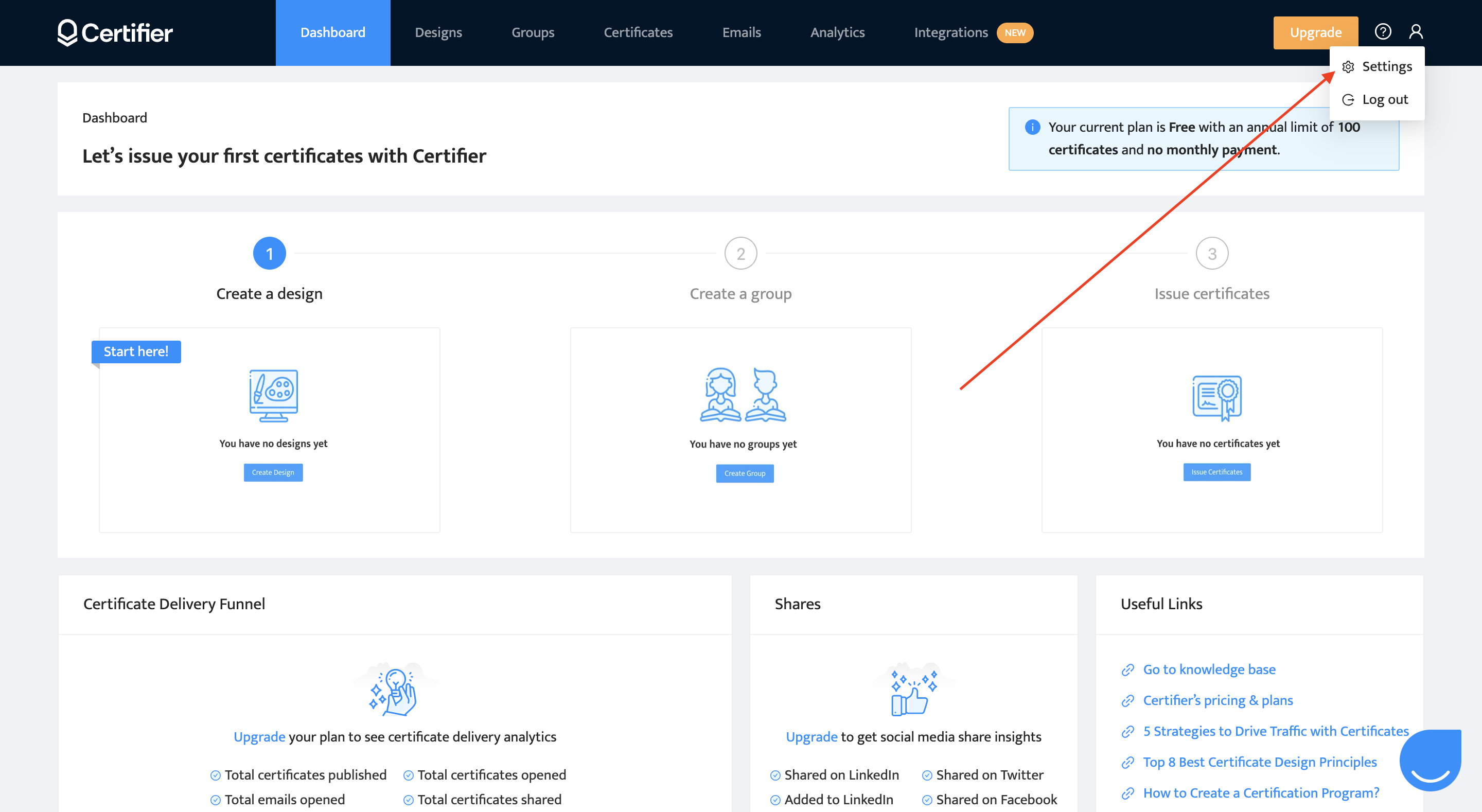Click the design palette monitor illustration
Screen dimensions: 1482x812
pos(273,396)
